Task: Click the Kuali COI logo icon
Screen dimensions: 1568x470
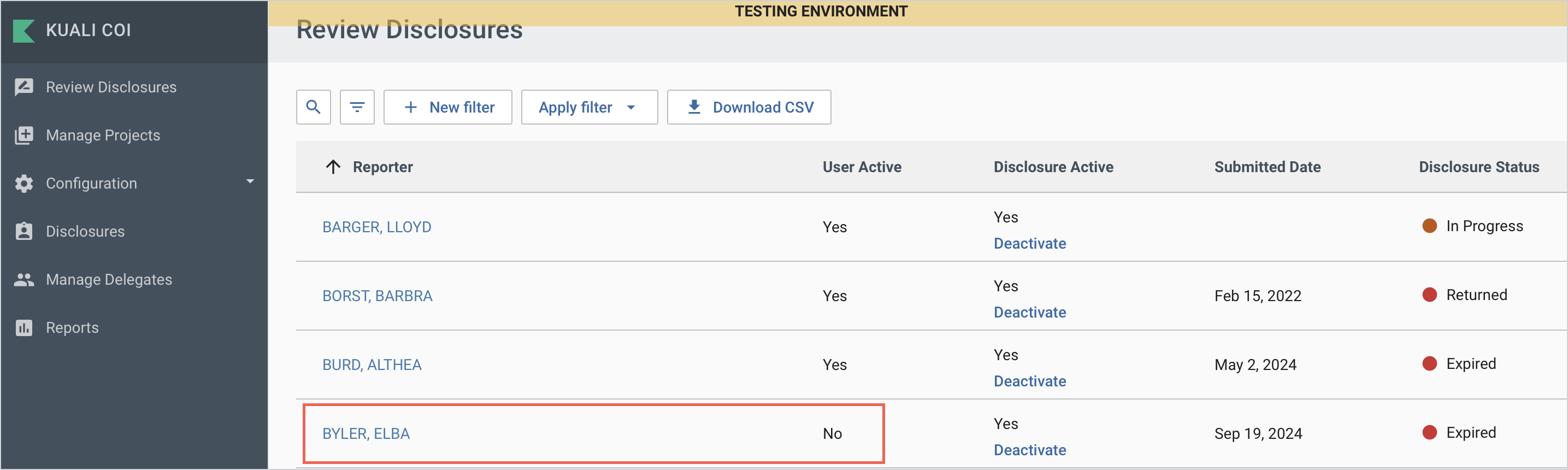Action: (x=23, y=31)
